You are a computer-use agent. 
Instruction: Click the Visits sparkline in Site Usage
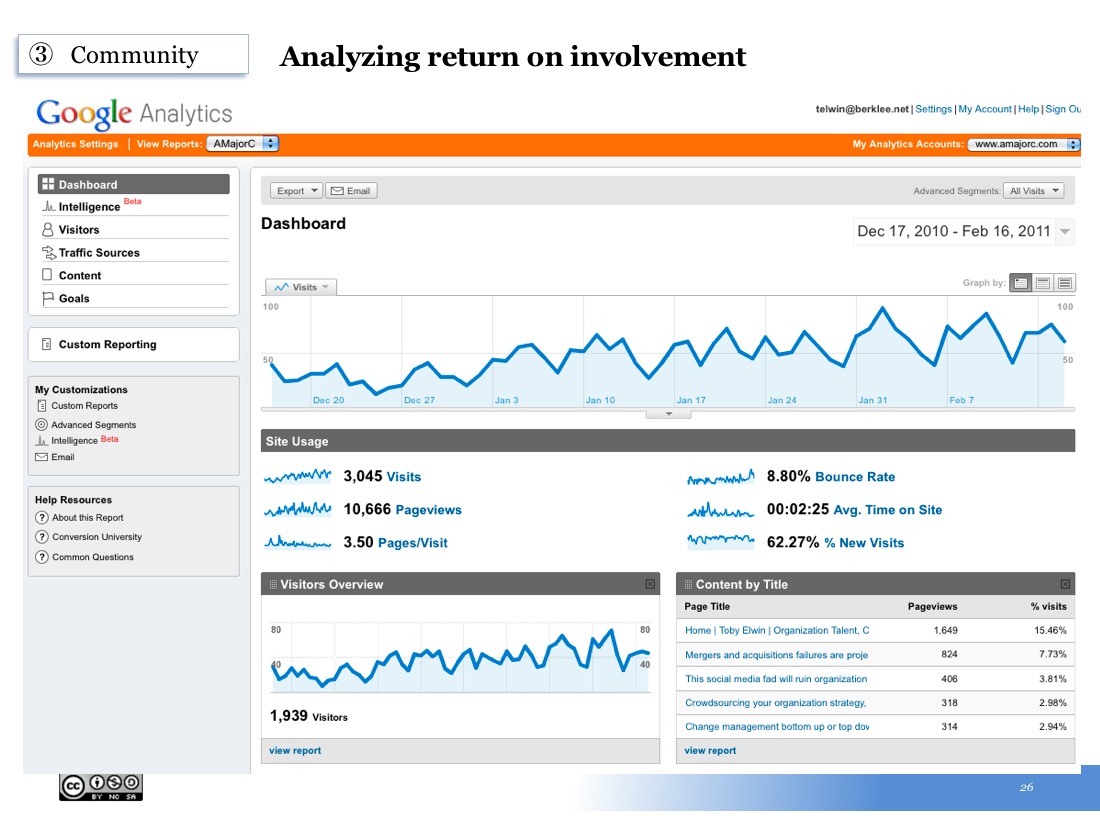click(297, 476)
